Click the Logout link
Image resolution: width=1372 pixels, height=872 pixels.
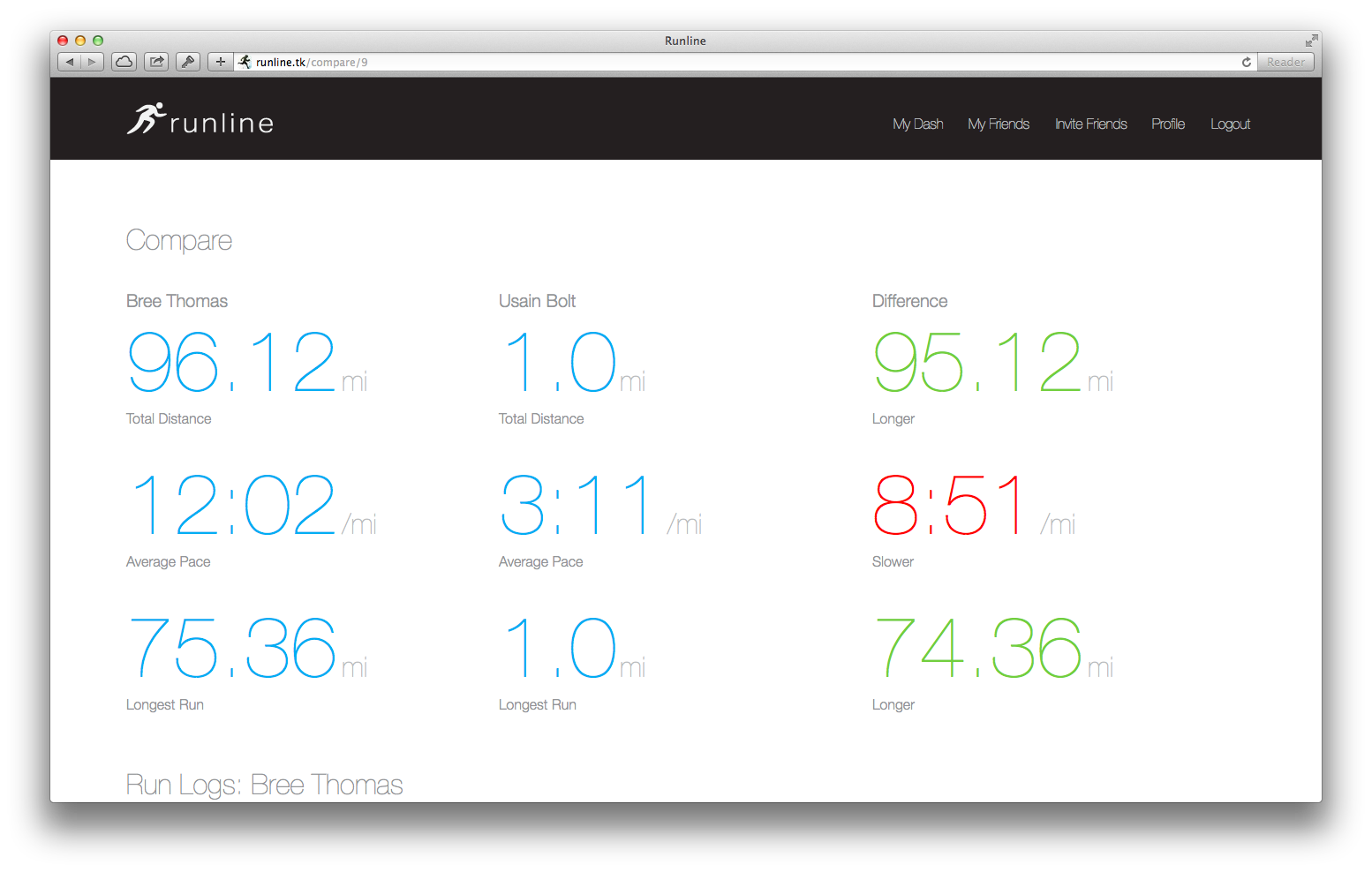pyautogui.click(x=1231, y=124)
